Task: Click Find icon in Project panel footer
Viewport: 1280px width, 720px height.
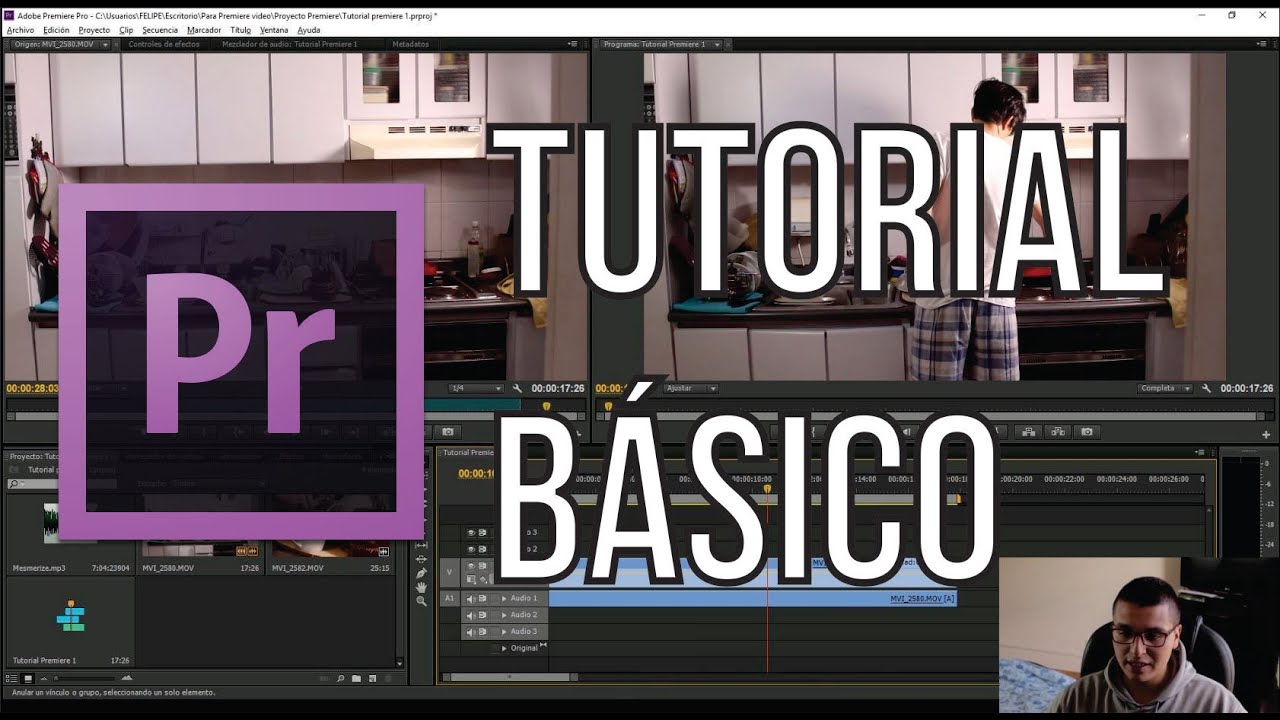Action: coord(340,678)
